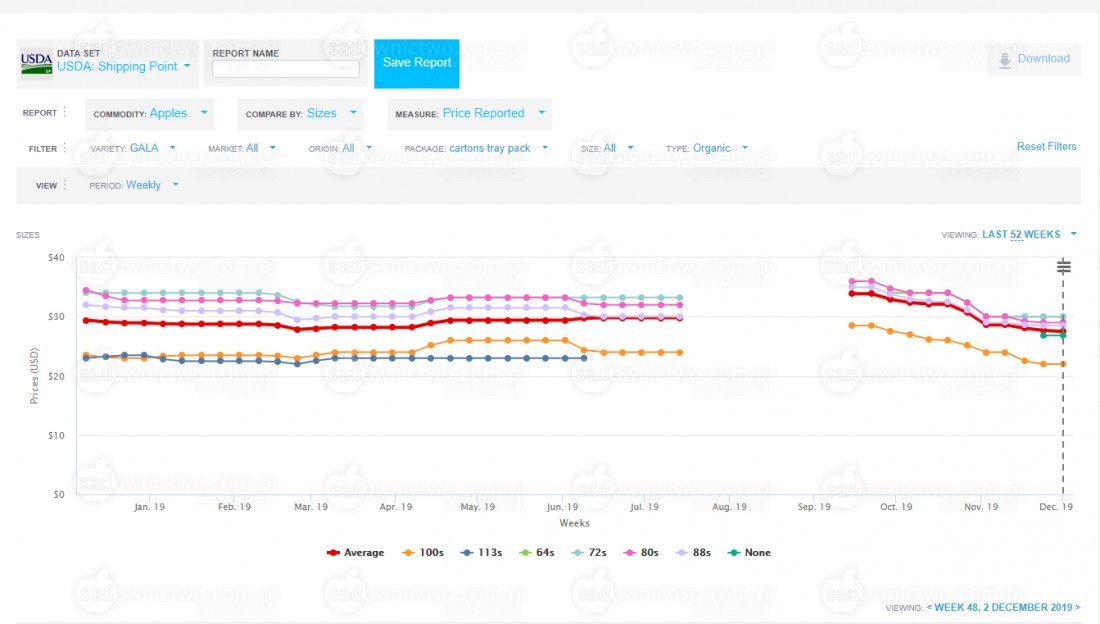This screenshot has width=1100, height=624.
Task: Change the Period Weekly dropdown
Action: 134,185
